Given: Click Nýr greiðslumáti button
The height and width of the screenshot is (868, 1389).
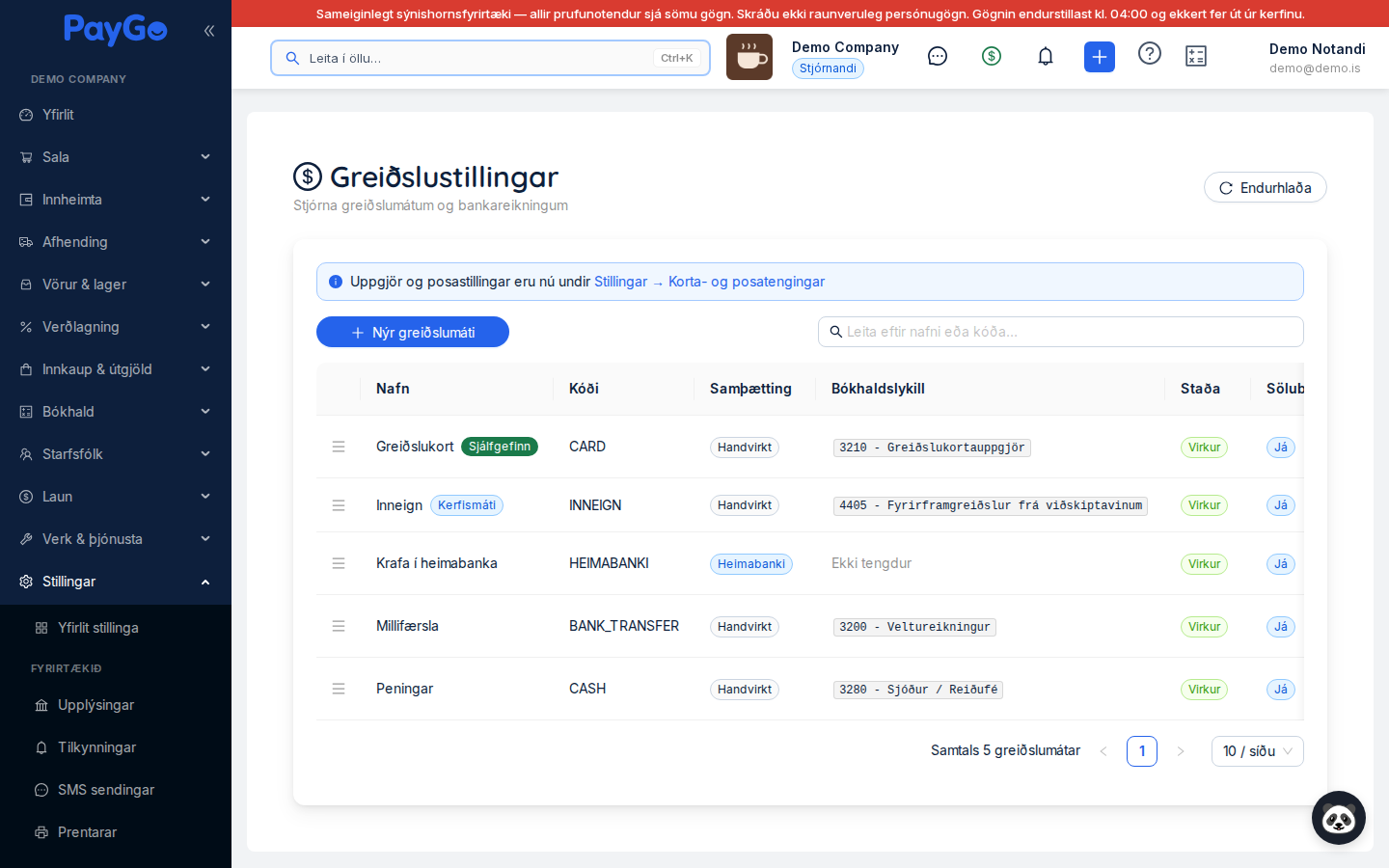Looking at the screenshot, I should [x=413, y=332].
